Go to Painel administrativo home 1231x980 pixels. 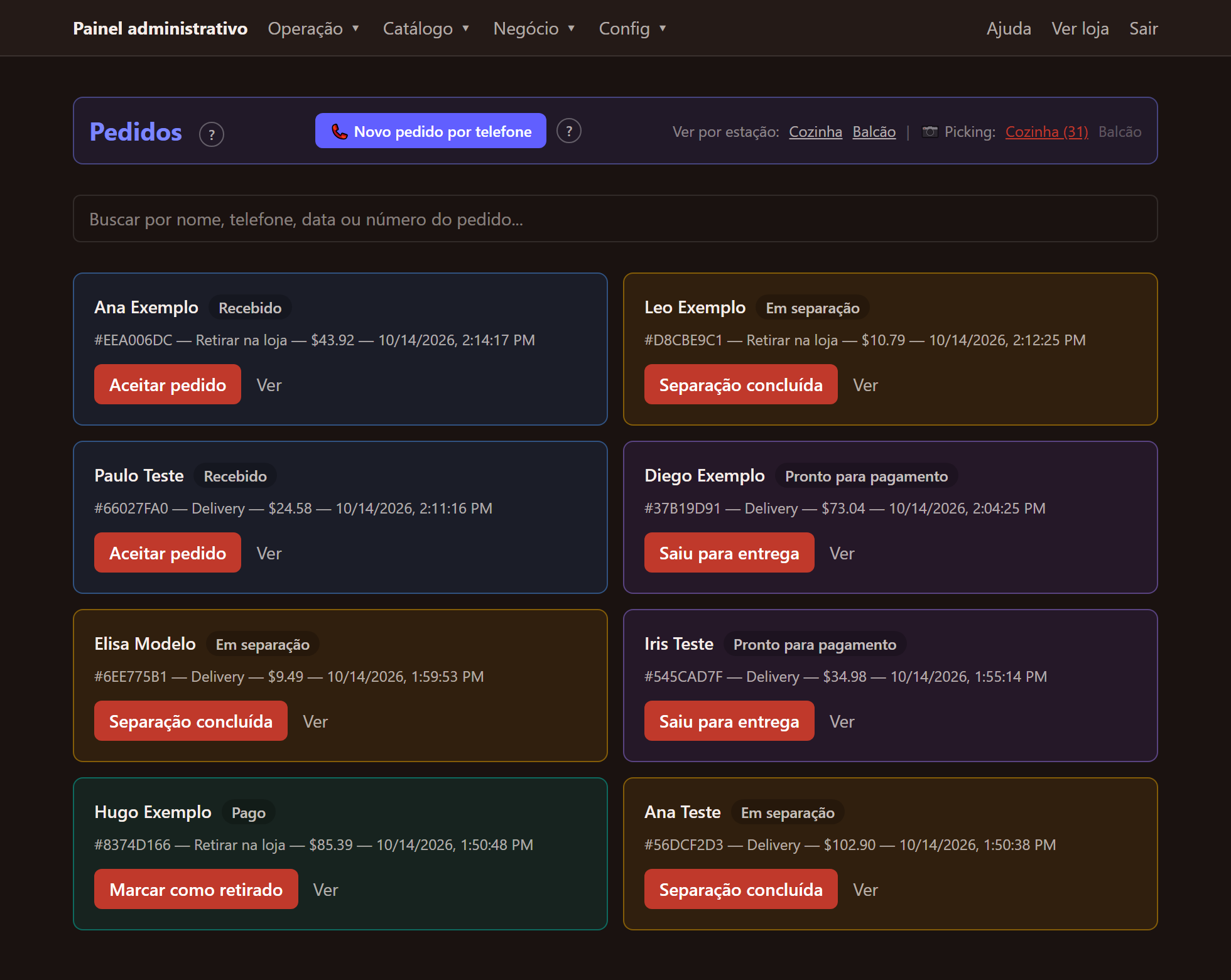tap(160, 28)
